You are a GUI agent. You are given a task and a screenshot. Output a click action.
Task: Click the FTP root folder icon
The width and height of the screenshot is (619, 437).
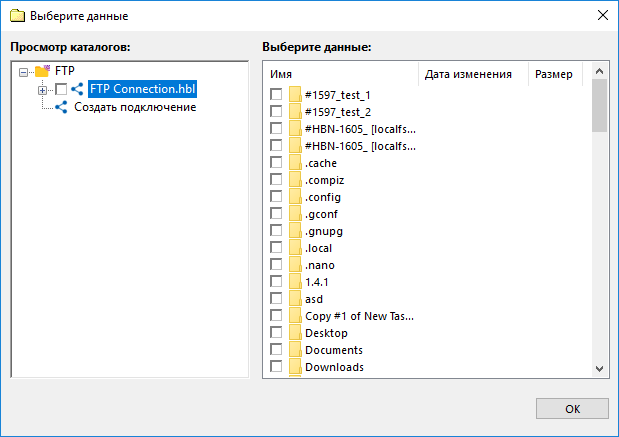click(x=42, y=71)
